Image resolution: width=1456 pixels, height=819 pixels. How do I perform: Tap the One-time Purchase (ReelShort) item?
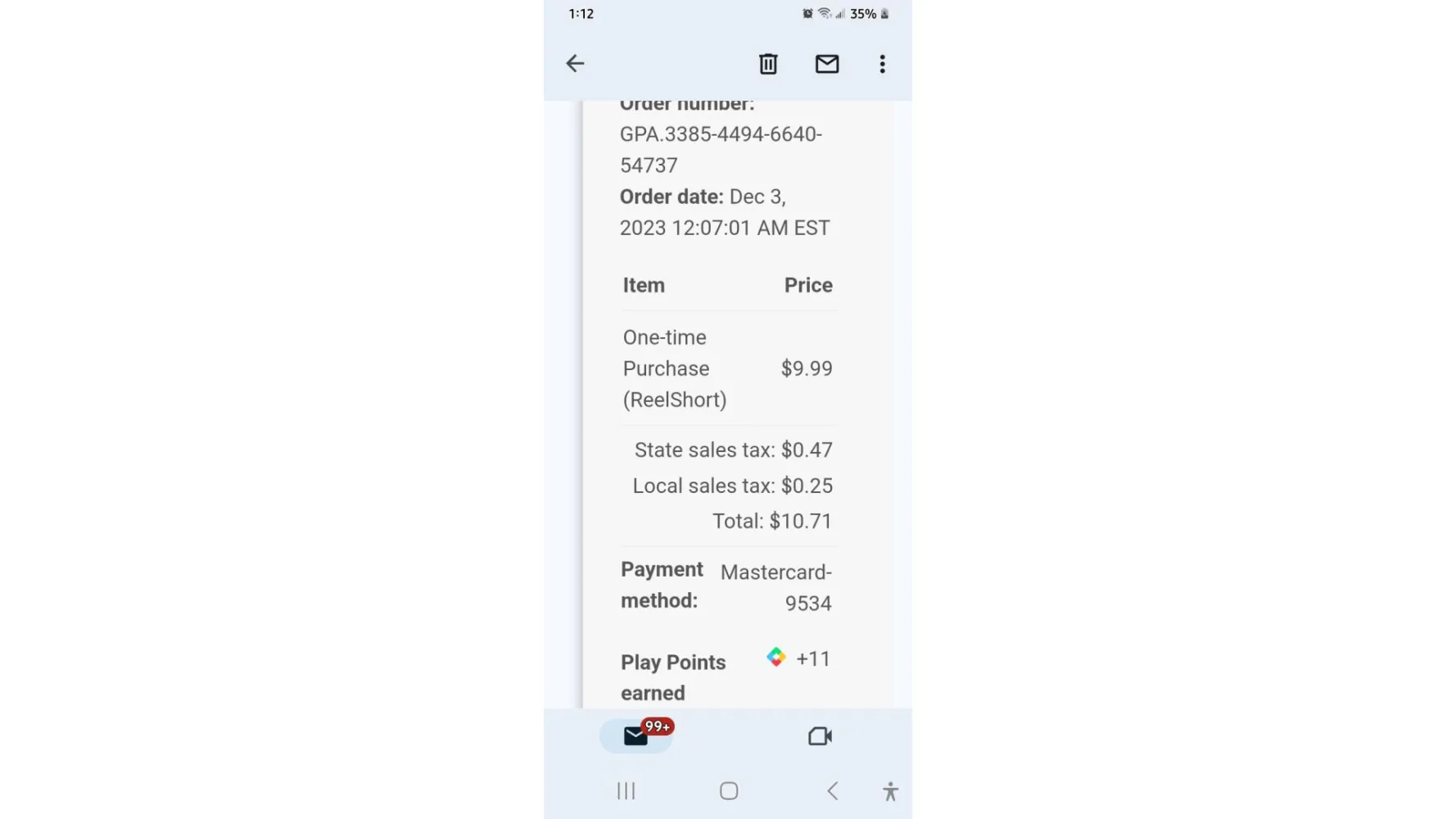675,369
